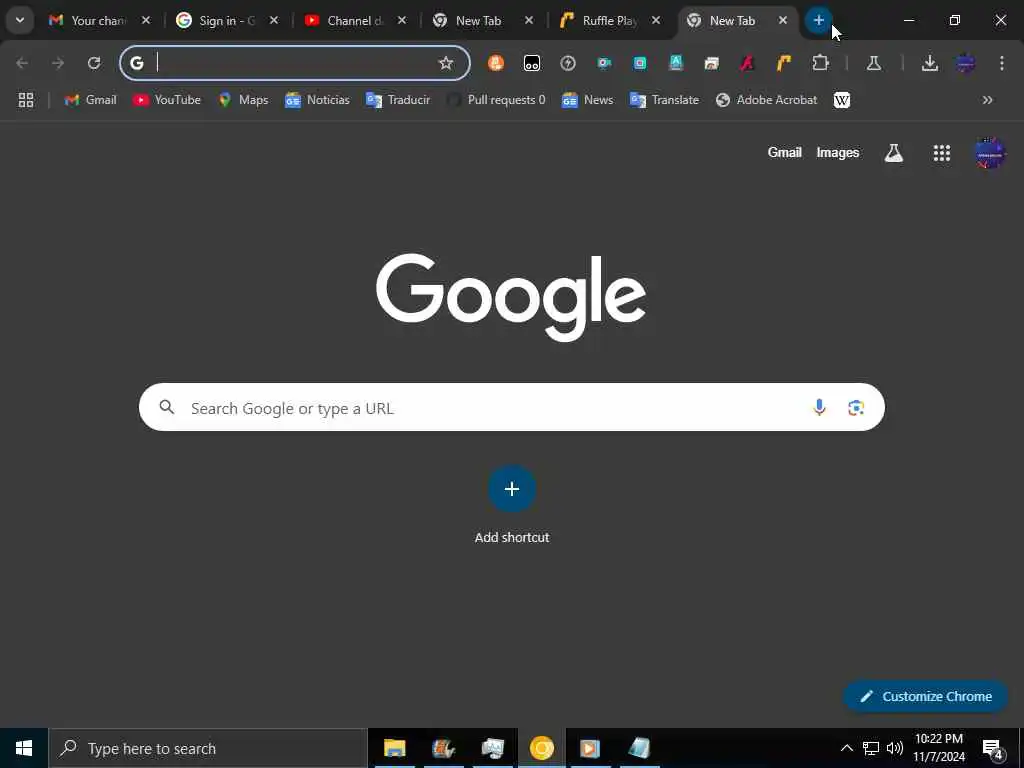Open the media player taskbar icon
Screen dimensions: 1024x768
[590, 748]
